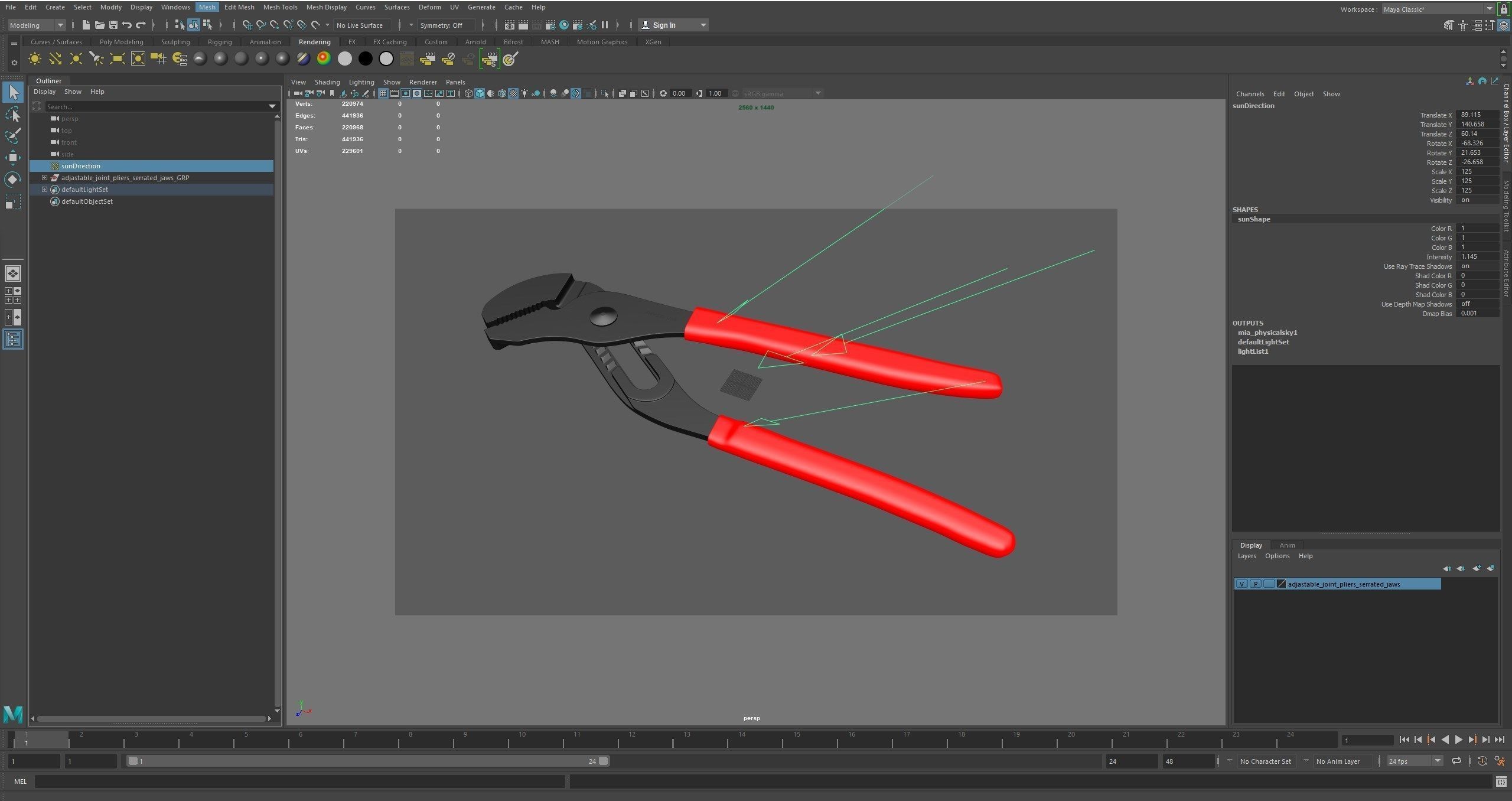Click the Save scene icon
Screen dimensions: 1512x801
(x=113, y=25)
